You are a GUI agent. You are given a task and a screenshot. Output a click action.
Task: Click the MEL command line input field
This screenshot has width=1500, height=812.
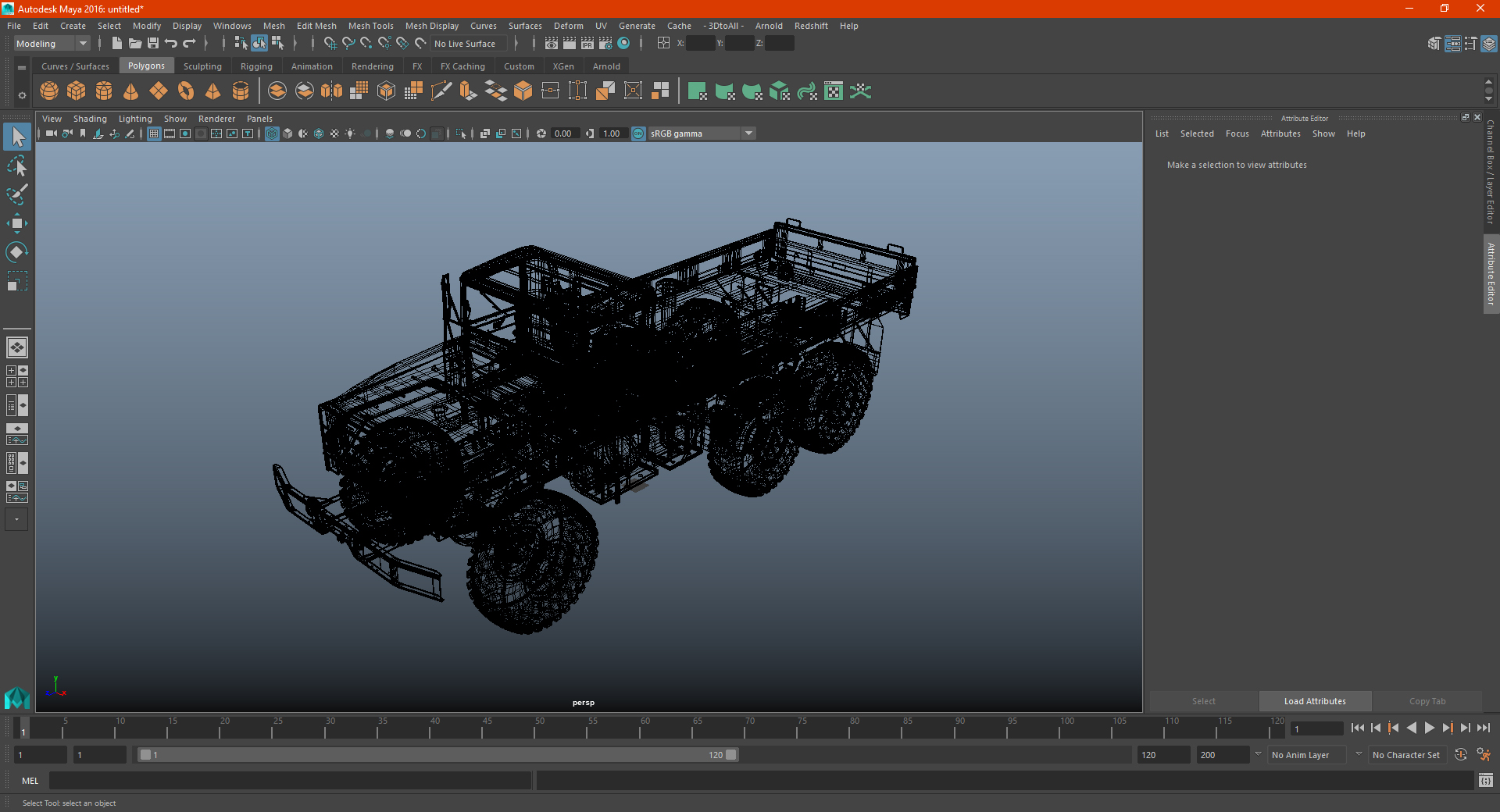[x=291, y=781]
